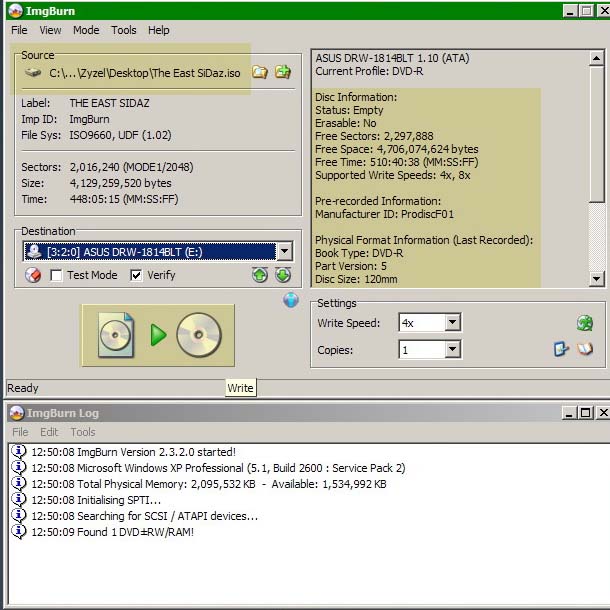Click the 'Ready' status bar text

pos(23,388)
